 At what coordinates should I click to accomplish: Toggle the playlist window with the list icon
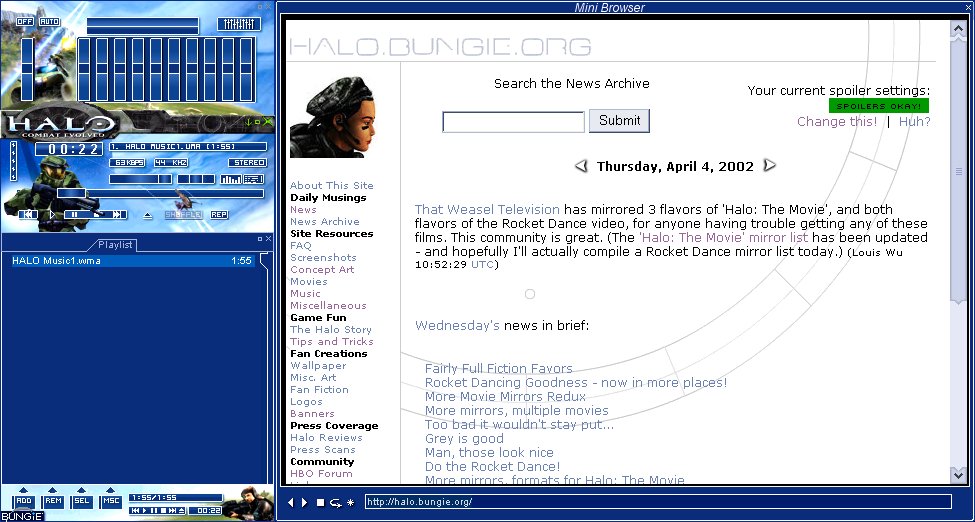253,179
